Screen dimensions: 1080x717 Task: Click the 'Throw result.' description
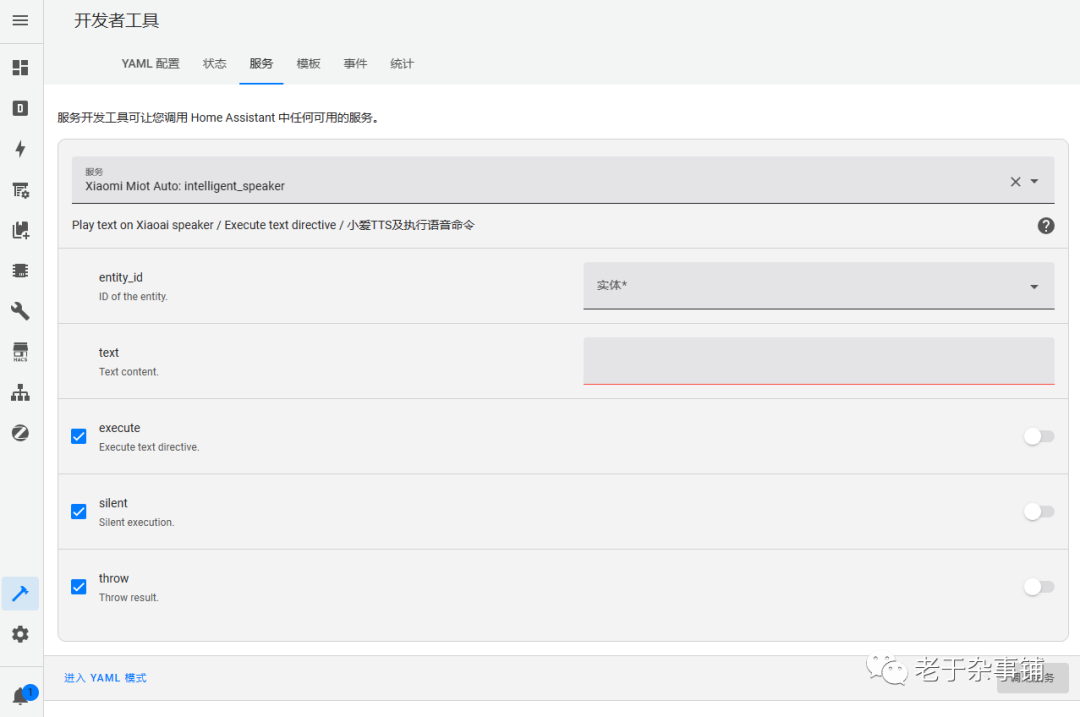(129, 597)
